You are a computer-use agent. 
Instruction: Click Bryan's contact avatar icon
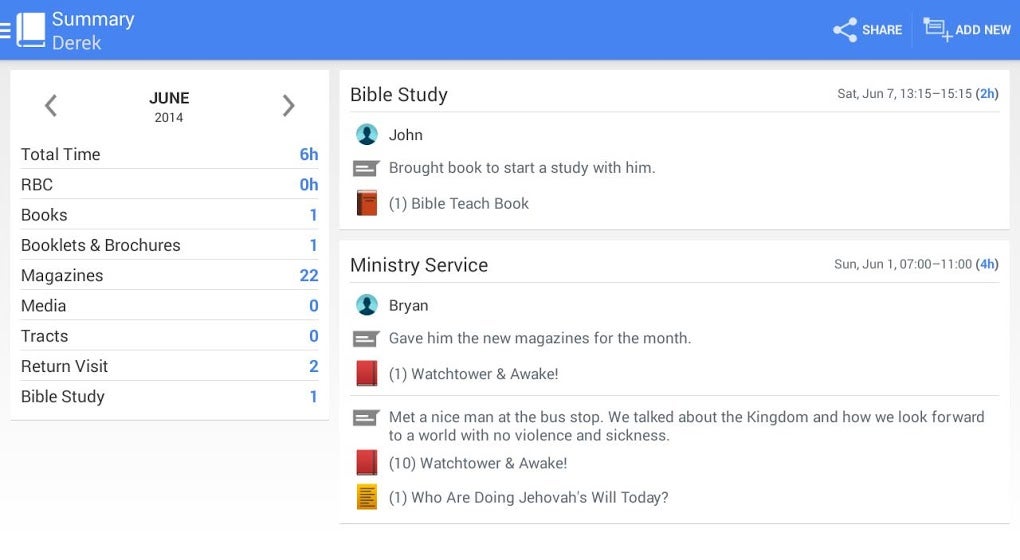367,305
